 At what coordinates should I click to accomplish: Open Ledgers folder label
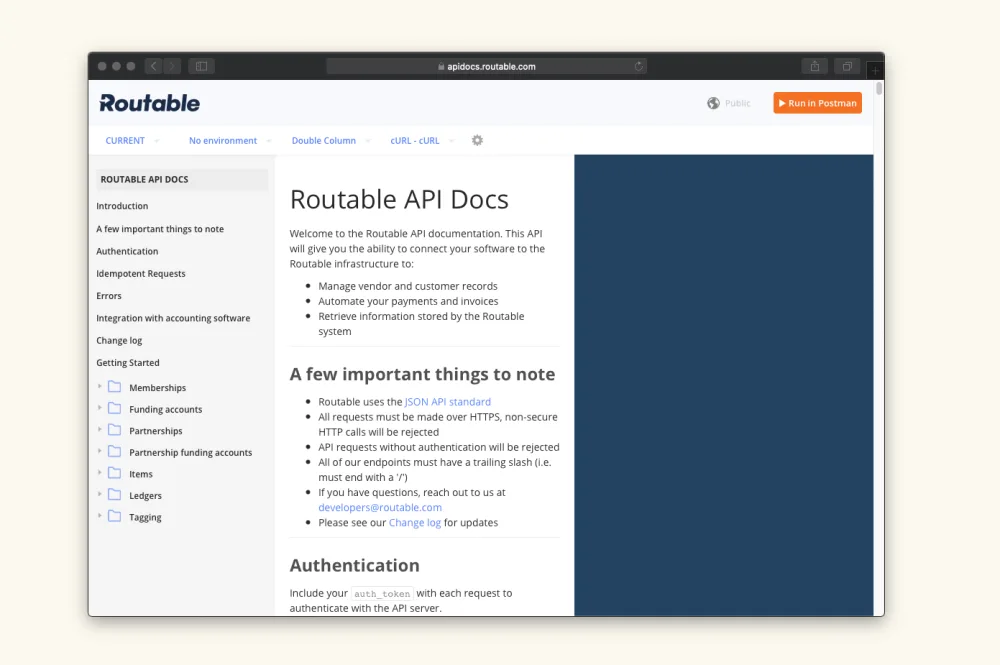click(x=145, y=496)
